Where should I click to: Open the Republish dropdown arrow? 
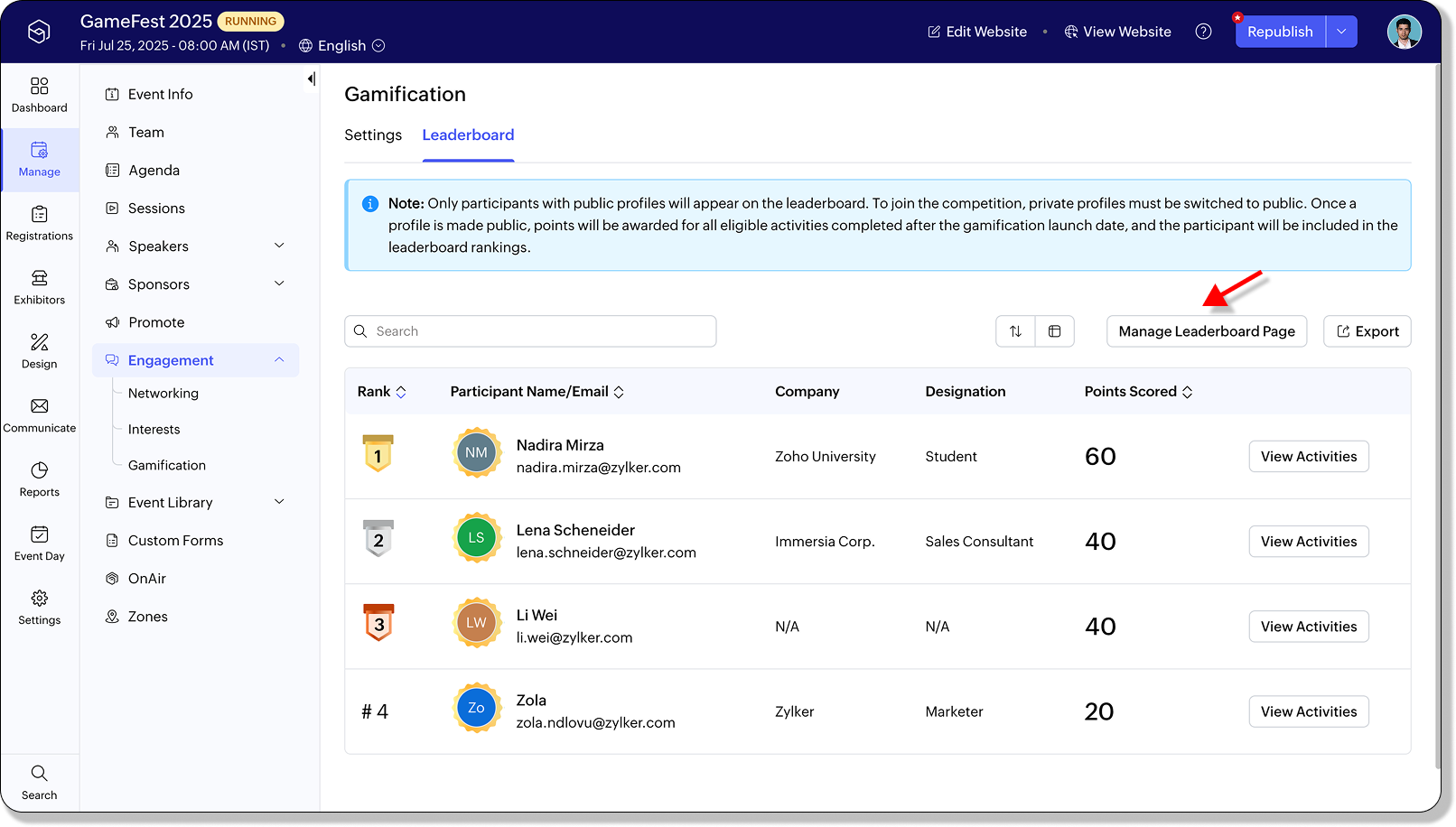(1341, 32)
